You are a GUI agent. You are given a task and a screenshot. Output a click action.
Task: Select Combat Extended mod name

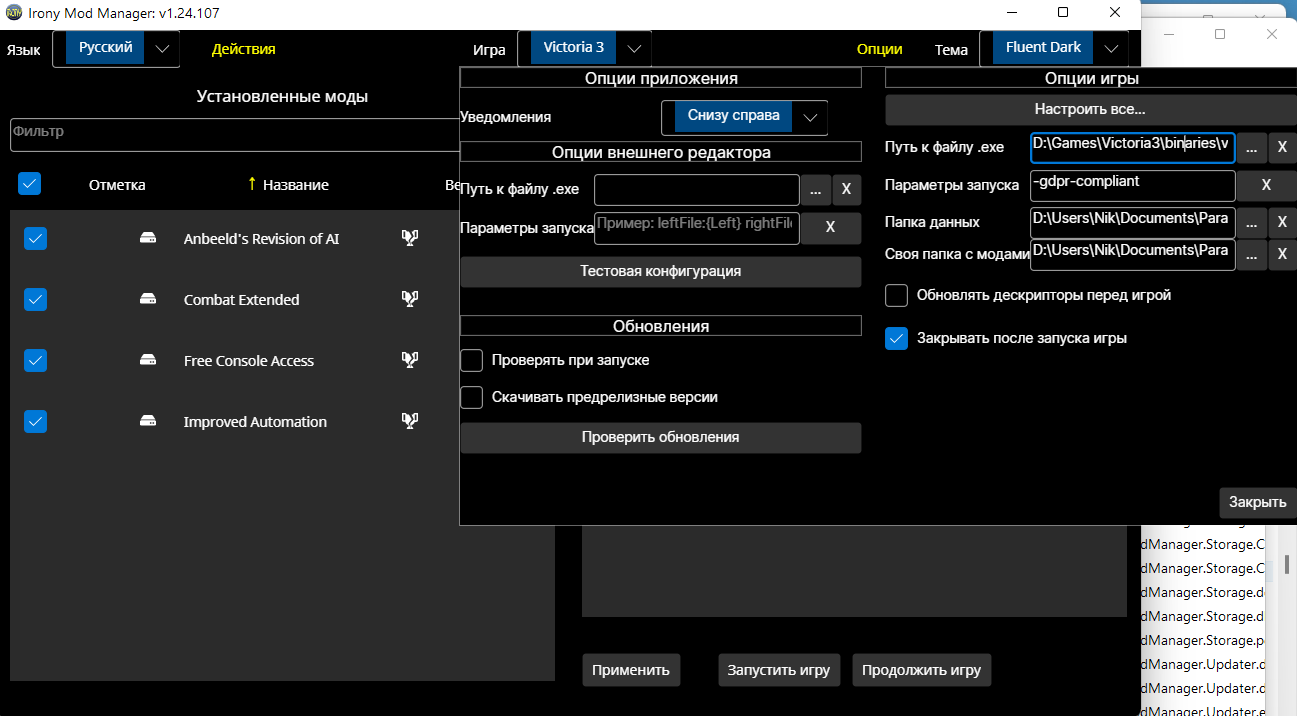(x=241, y=299)
